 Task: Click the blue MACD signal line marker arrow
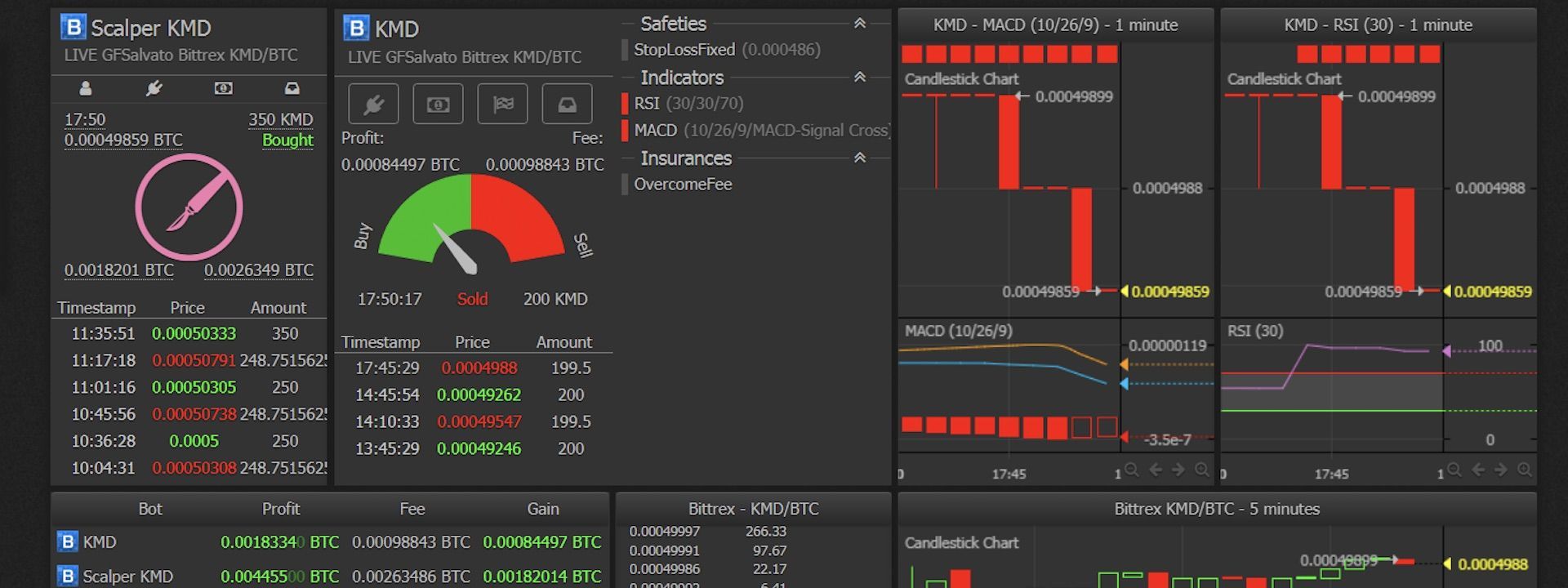pyautogui.click(x=1124, y=383)
